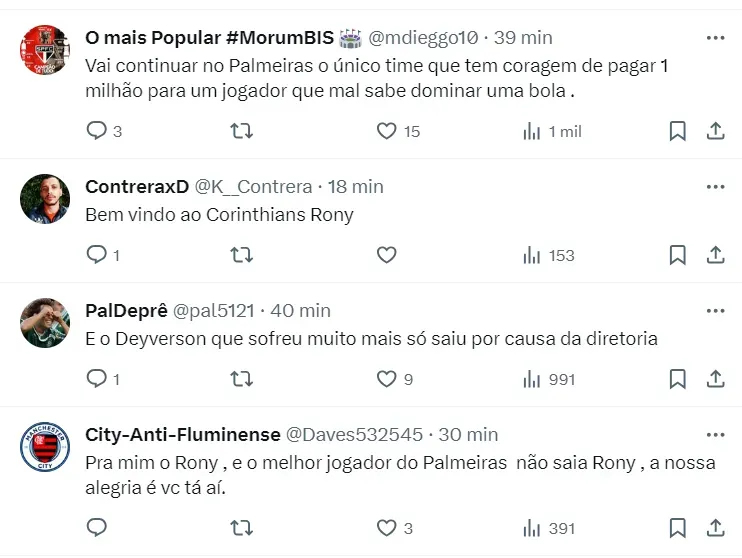Like the tweet from mdieggo10

[x=387, y=131]
